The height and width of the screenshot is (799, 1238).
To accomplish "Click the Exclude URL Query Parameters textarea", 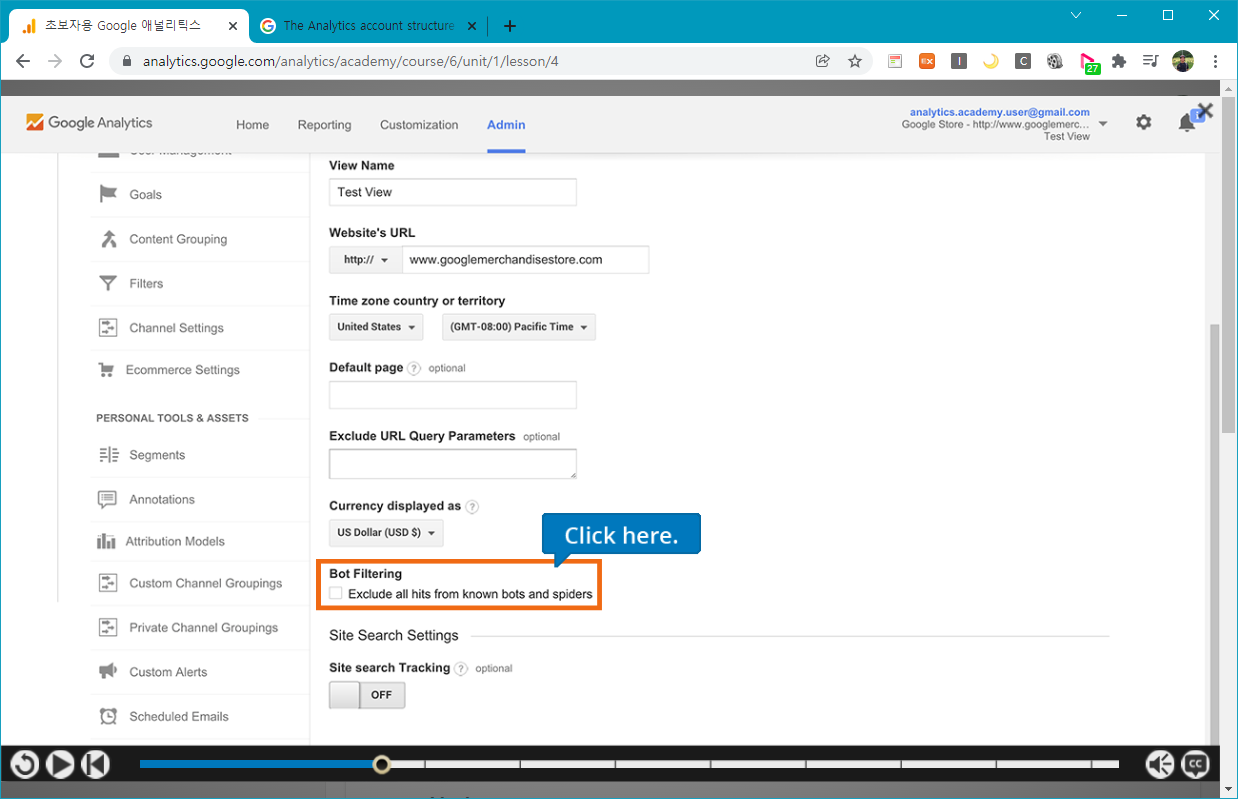I will [453, 464].
